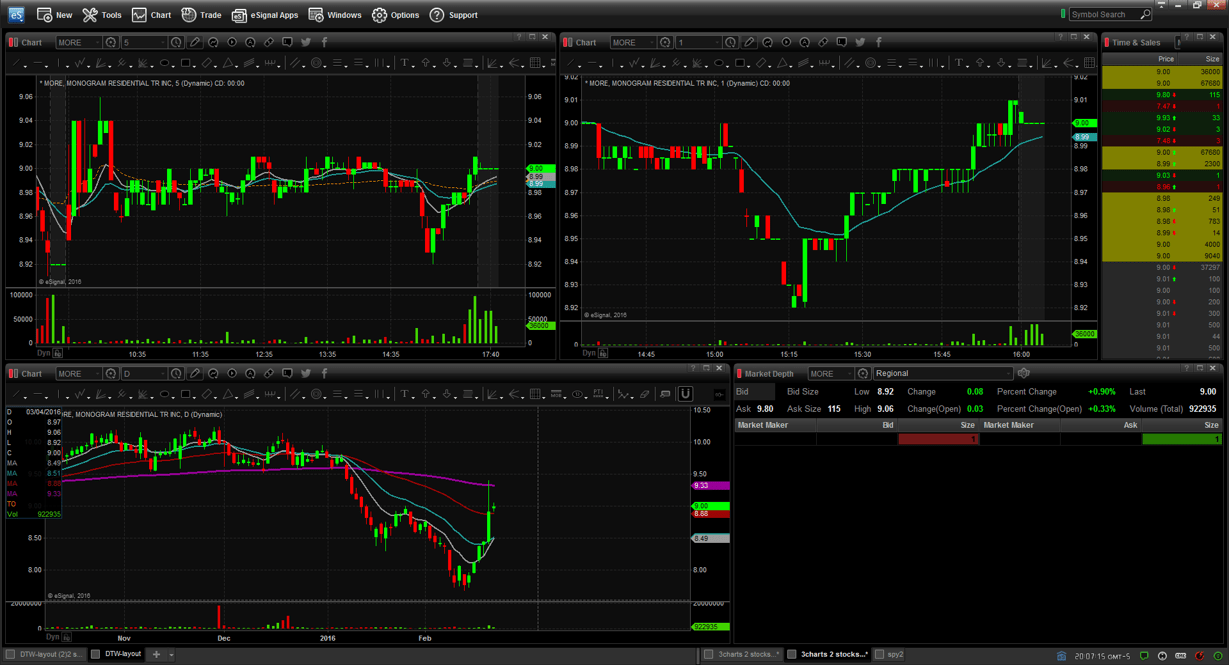The image size is (1229, 665).
Task: Select the ellipse drawing tool
Action: pyautogui.click(x=164, y=64)
